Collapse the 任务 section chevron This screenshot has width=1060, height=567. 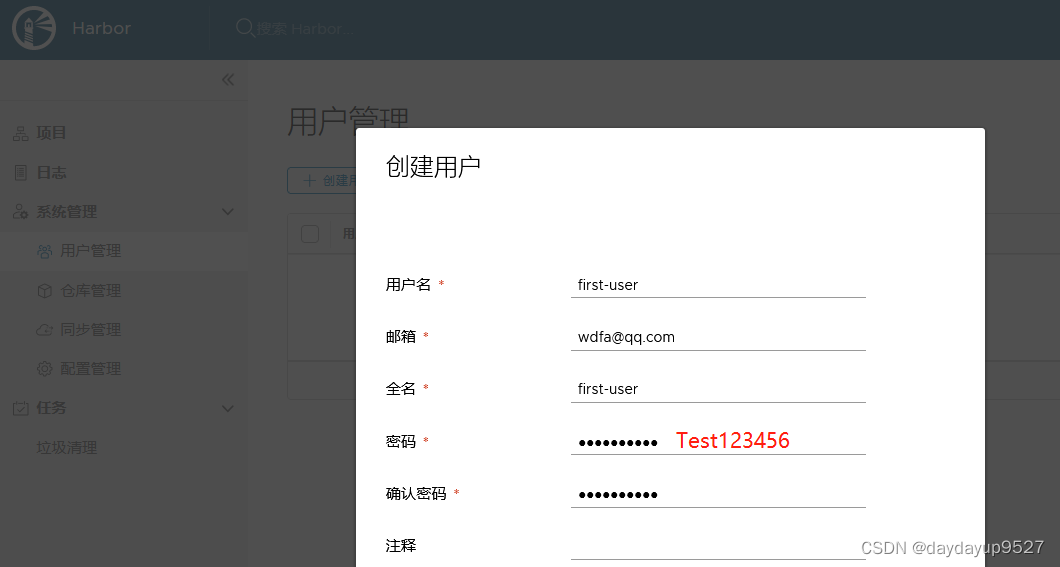[x=228, y=408]
